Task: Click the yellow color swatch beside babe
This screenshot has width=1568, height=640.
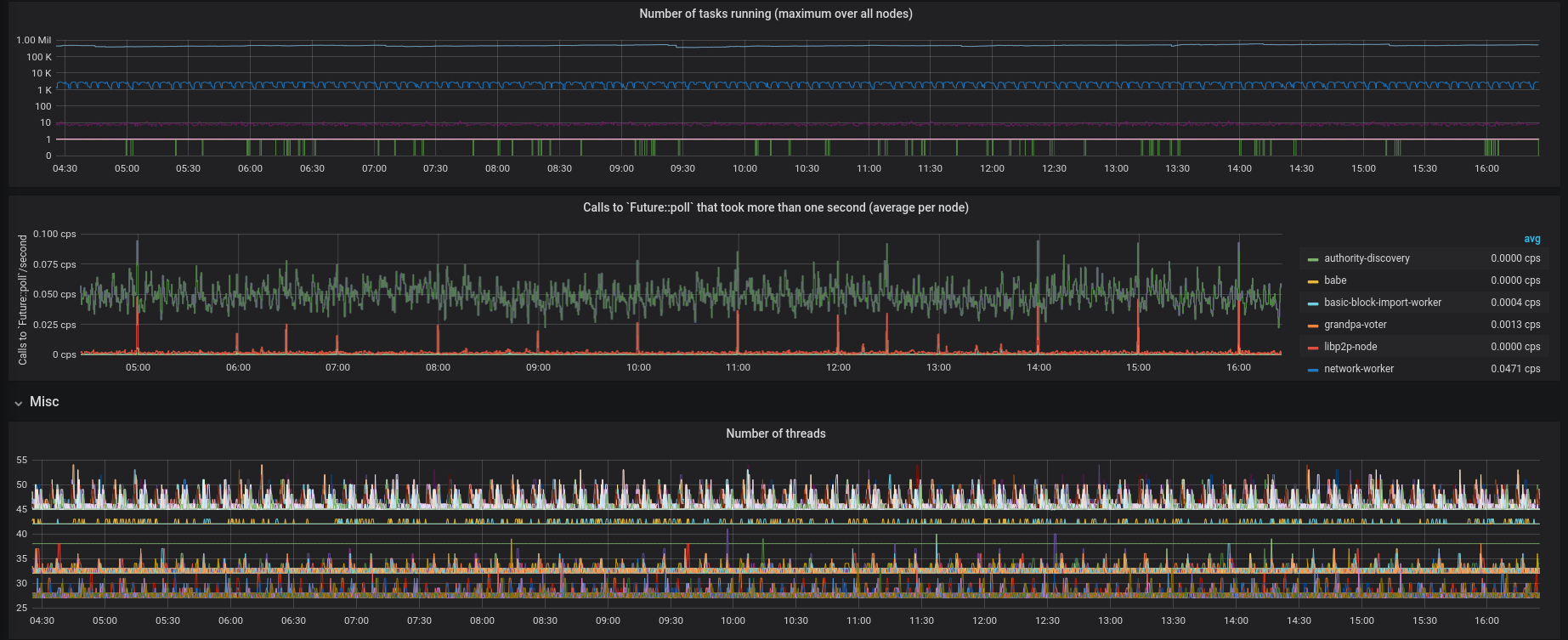Action: click(x=1313, y=281)
